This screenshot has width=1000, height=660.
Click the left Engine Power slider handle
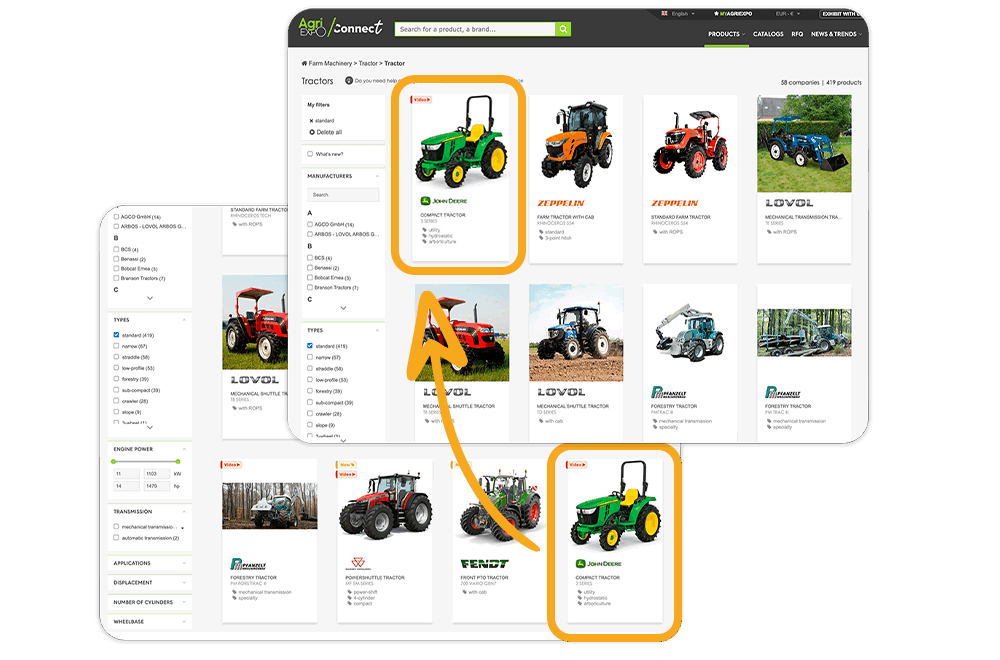(x=113, y=461)
